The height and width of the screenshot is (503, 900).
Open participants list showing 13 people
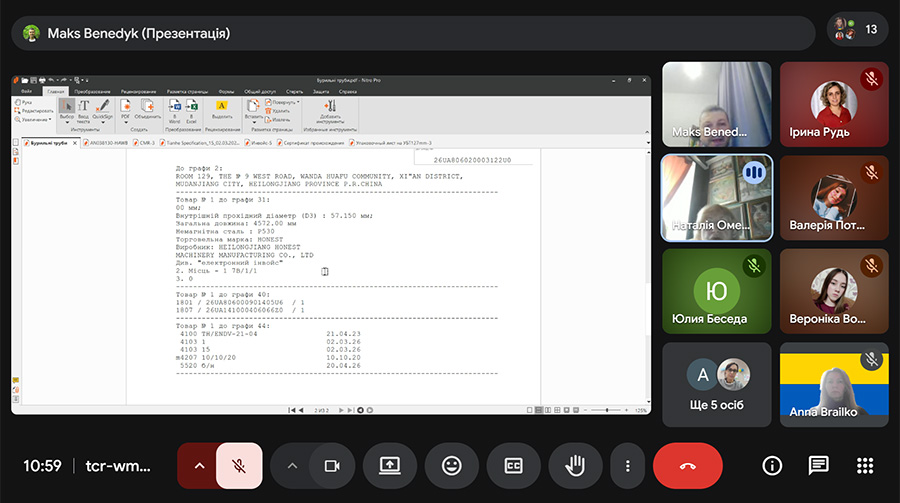tap(857, 30)
